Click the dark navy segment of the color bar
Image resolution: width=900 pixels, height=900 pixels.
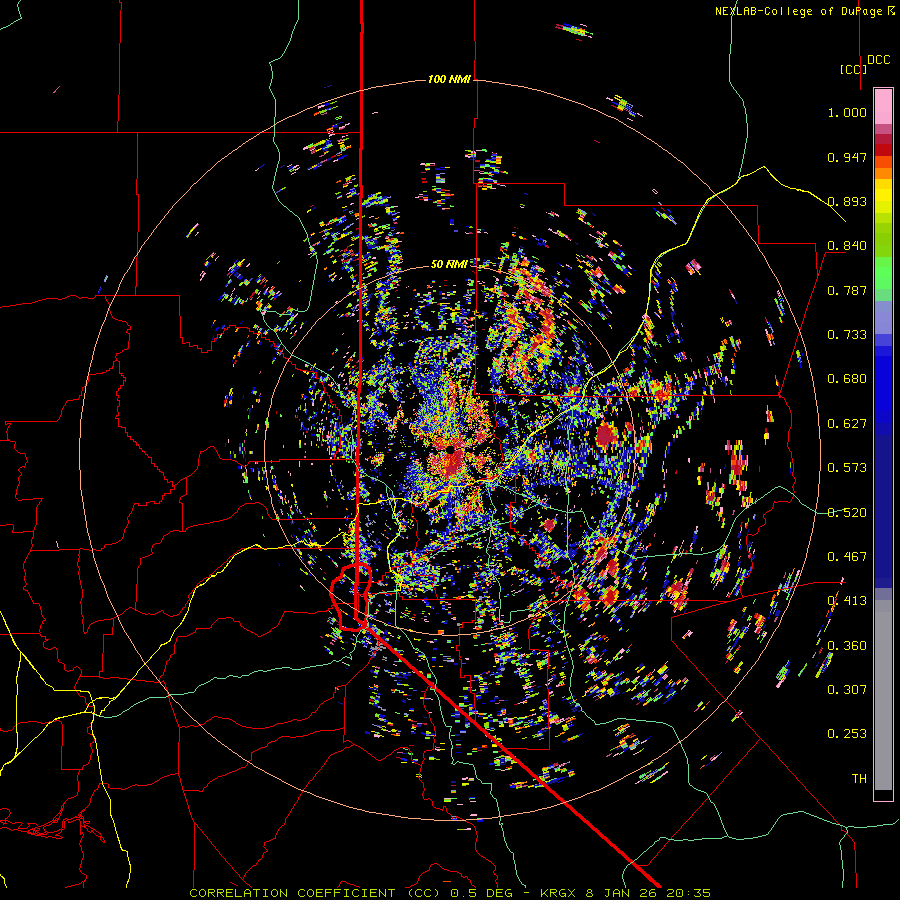883,511
